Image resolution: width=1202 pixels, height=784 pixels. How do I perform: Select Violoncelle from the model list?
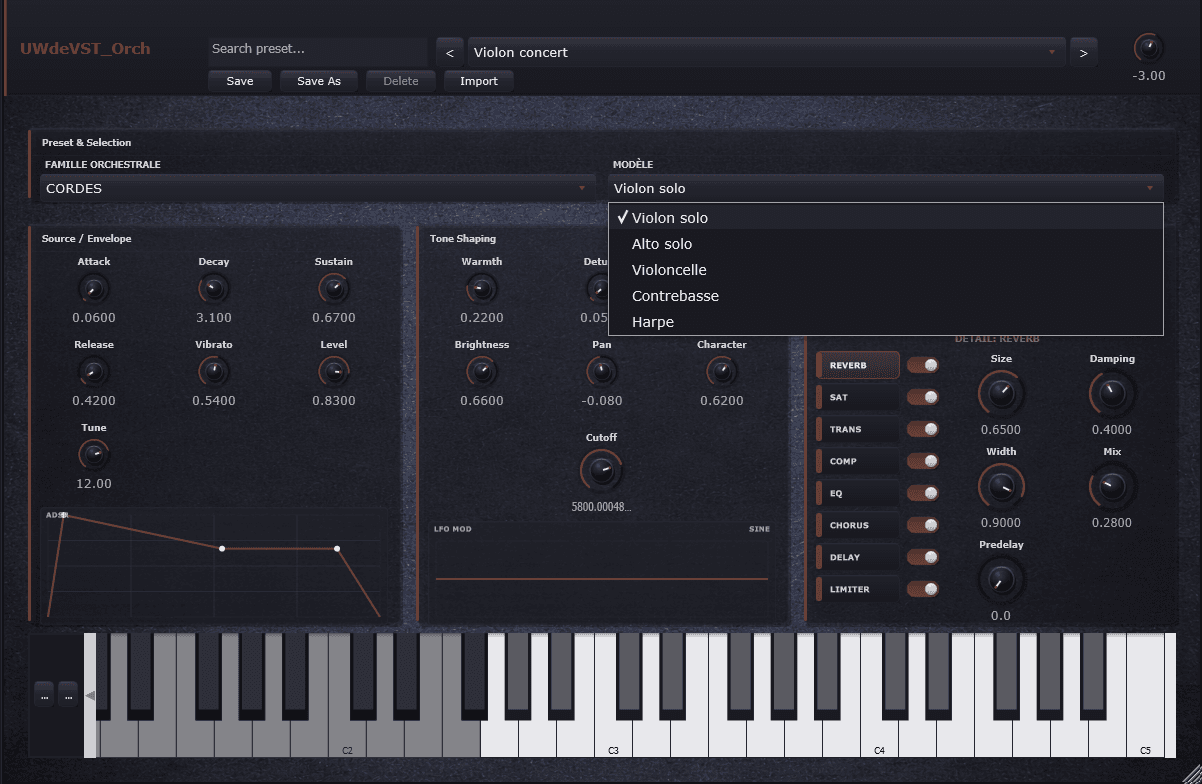click(669, 270)
